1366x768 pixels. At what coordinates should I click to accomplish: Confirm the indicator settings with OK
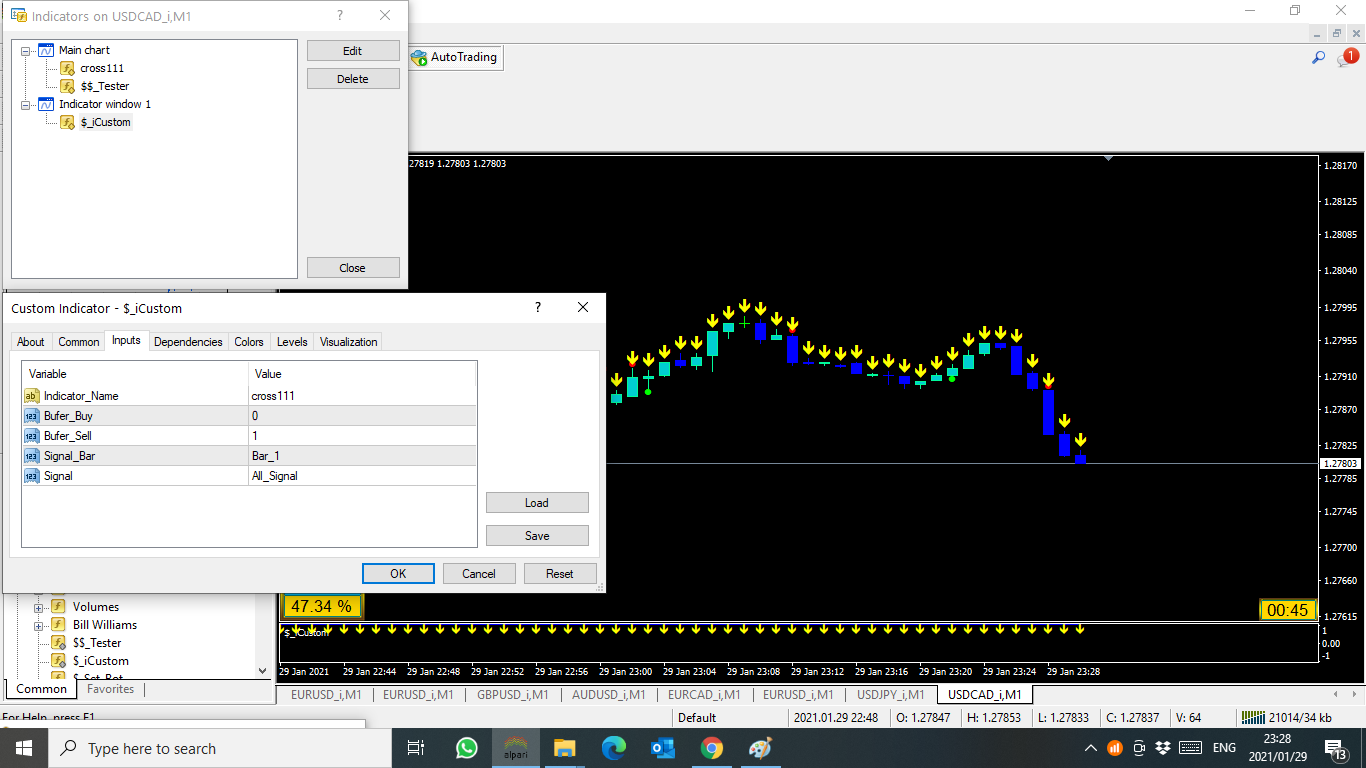pos(398,574)
